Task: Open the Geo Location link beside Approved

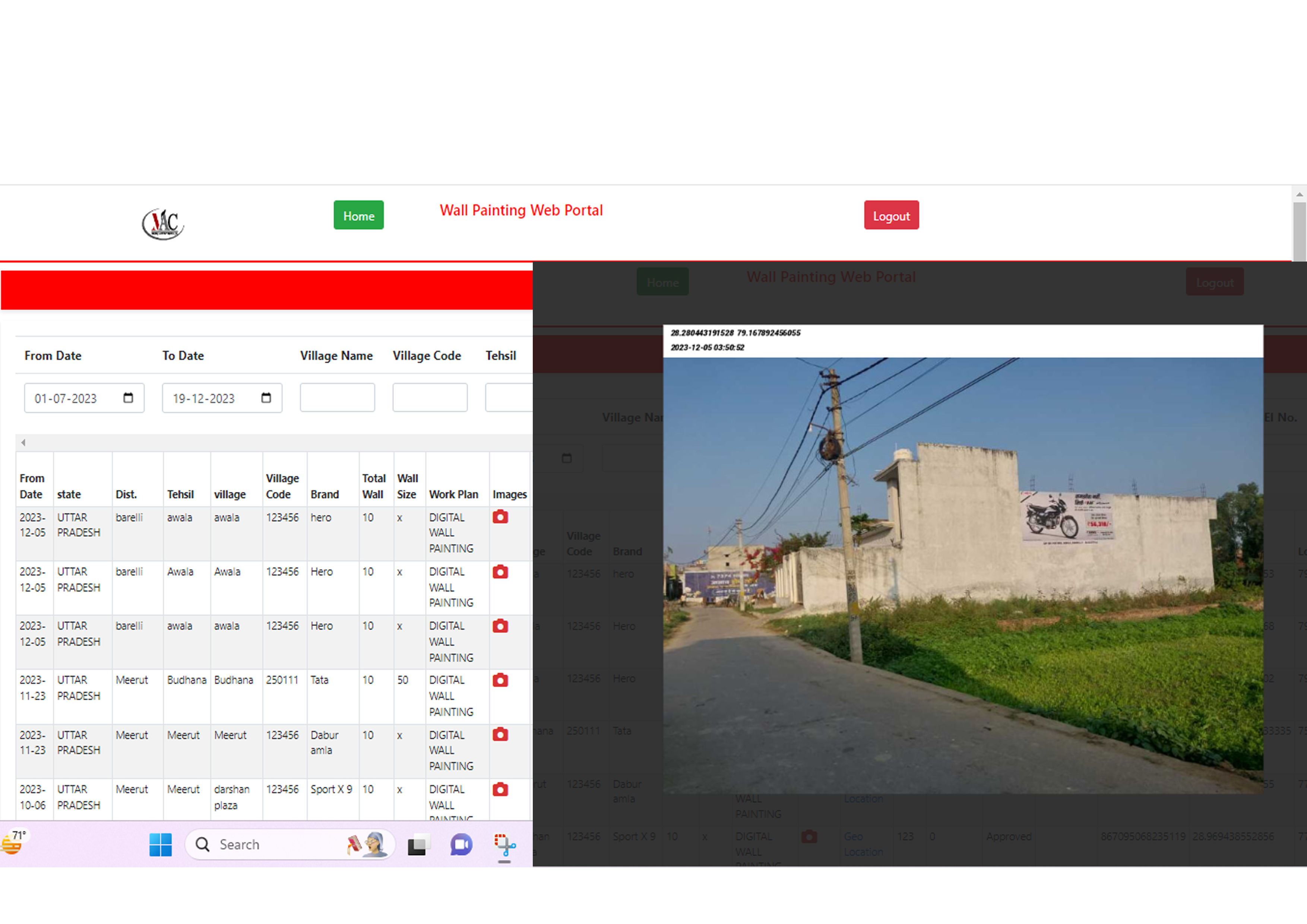Action: (863, 844)
